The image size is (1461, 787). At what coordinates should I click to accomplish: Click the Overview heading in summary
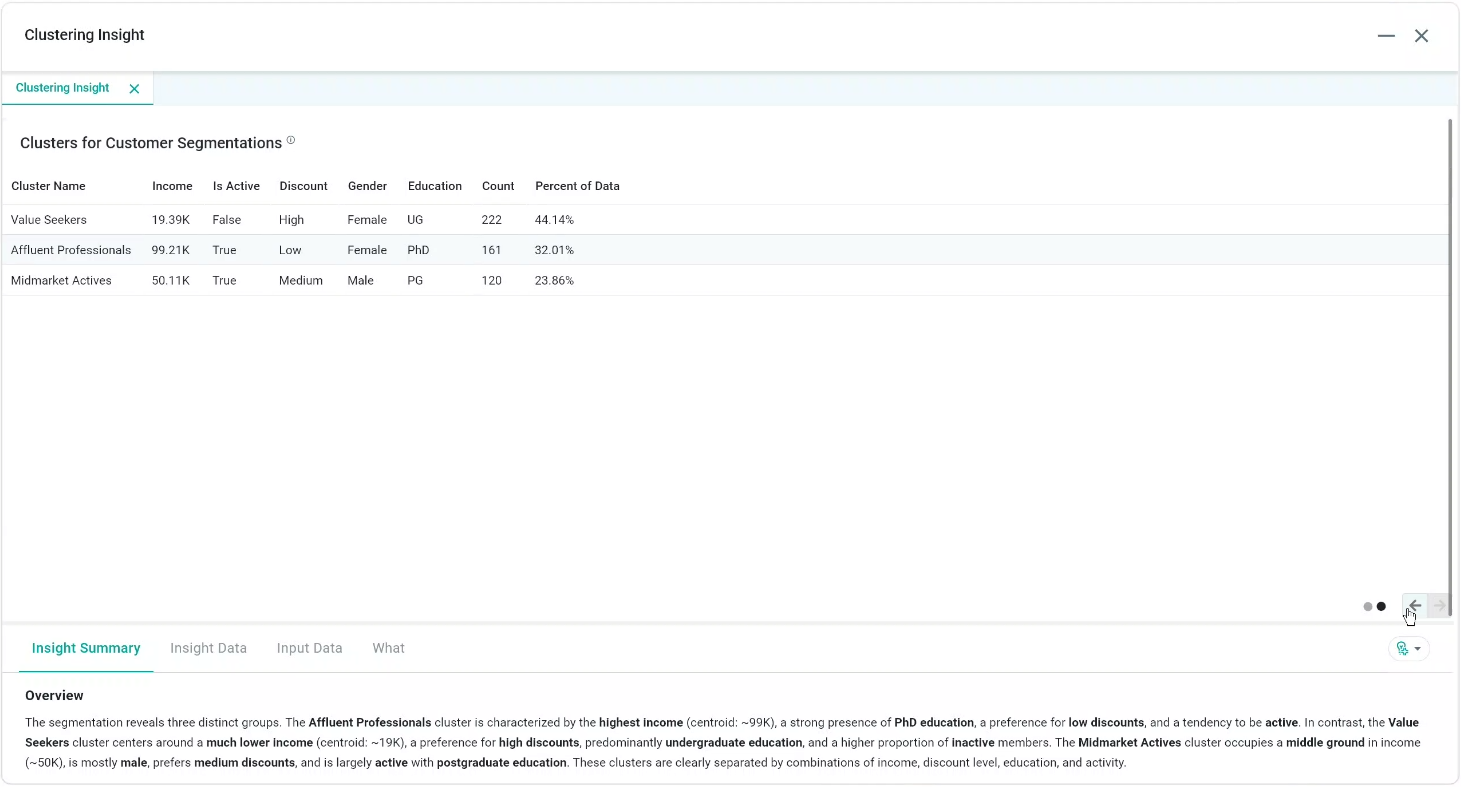pos(54,695)
